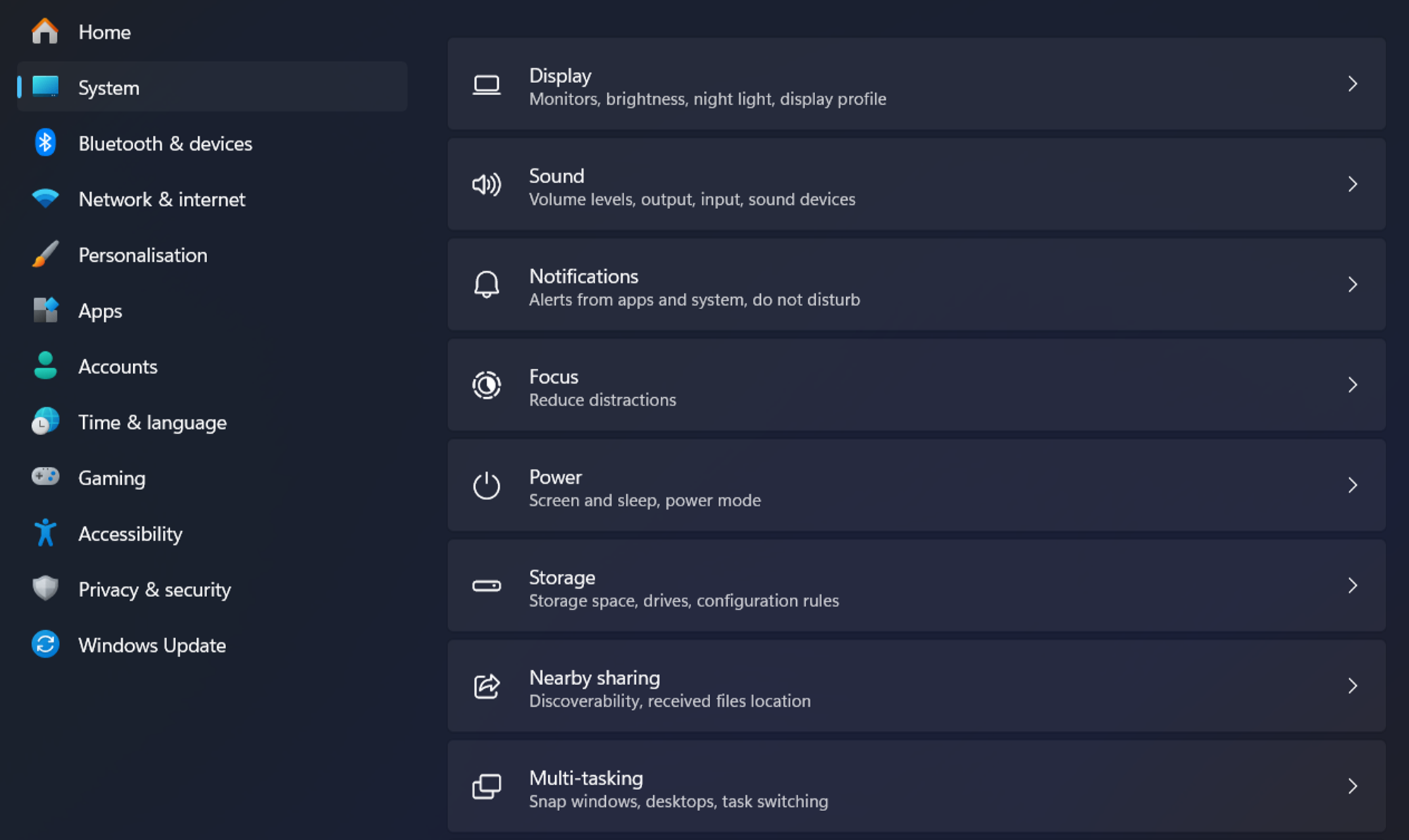This screenshot has width=1409, height=840.
Task: Click the Sound speaker icon
Action: tap(486, 184)
